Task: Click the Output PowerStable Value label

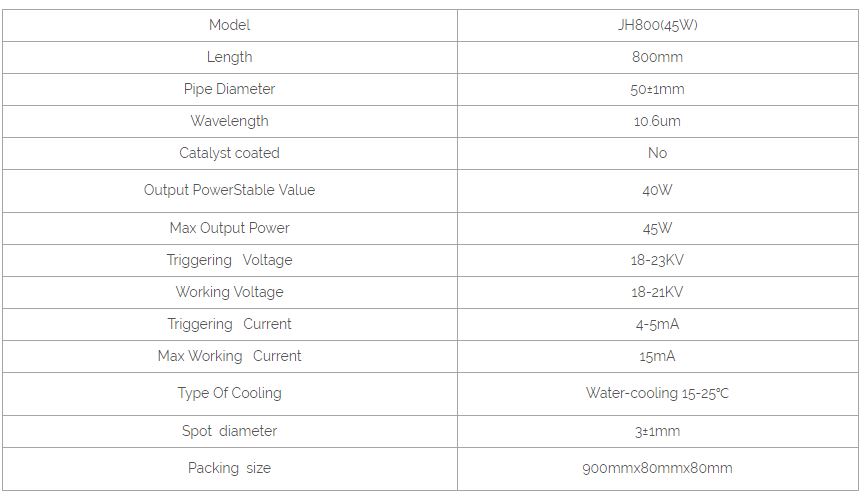Action: (229, 190)
